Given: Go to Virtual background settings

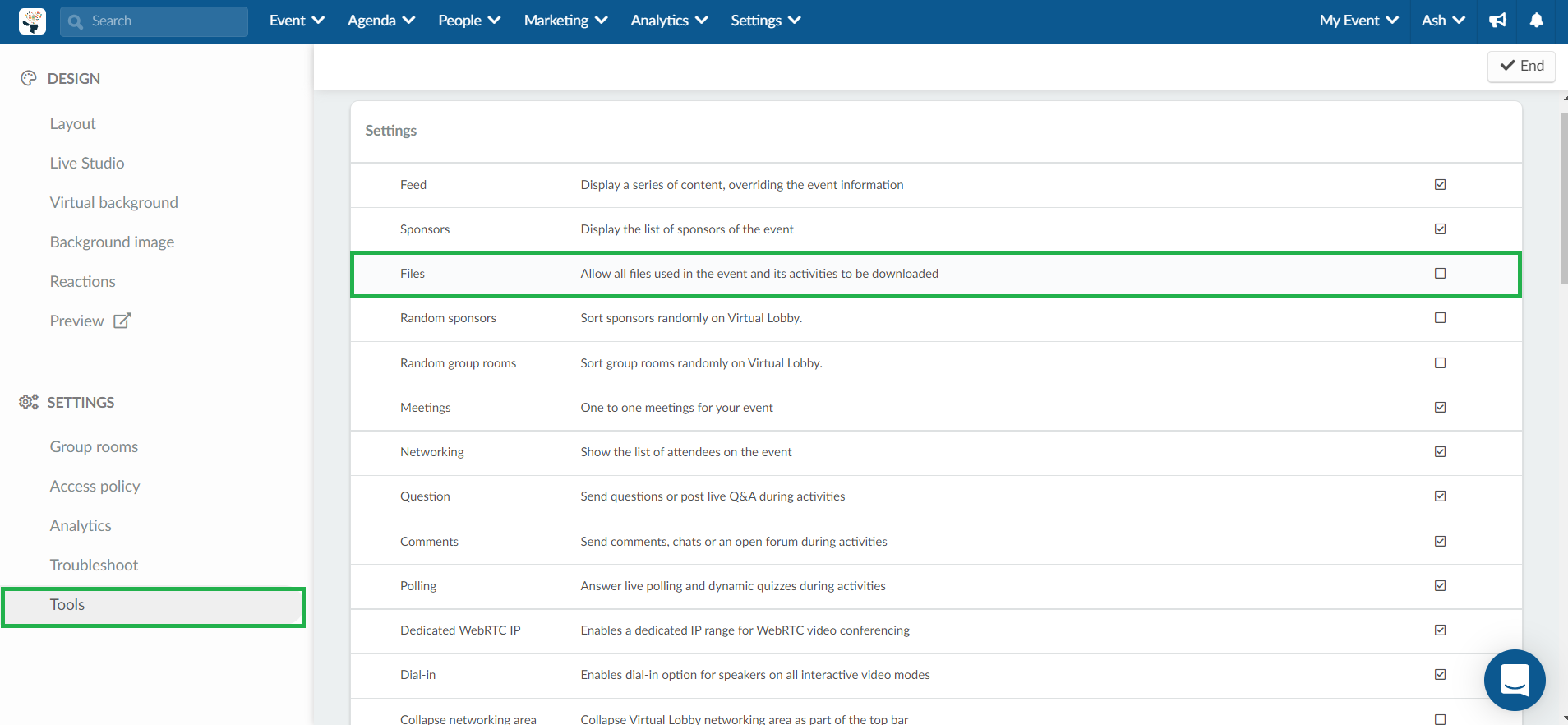Looking at the screenshot, I should [x=113, y=202].
